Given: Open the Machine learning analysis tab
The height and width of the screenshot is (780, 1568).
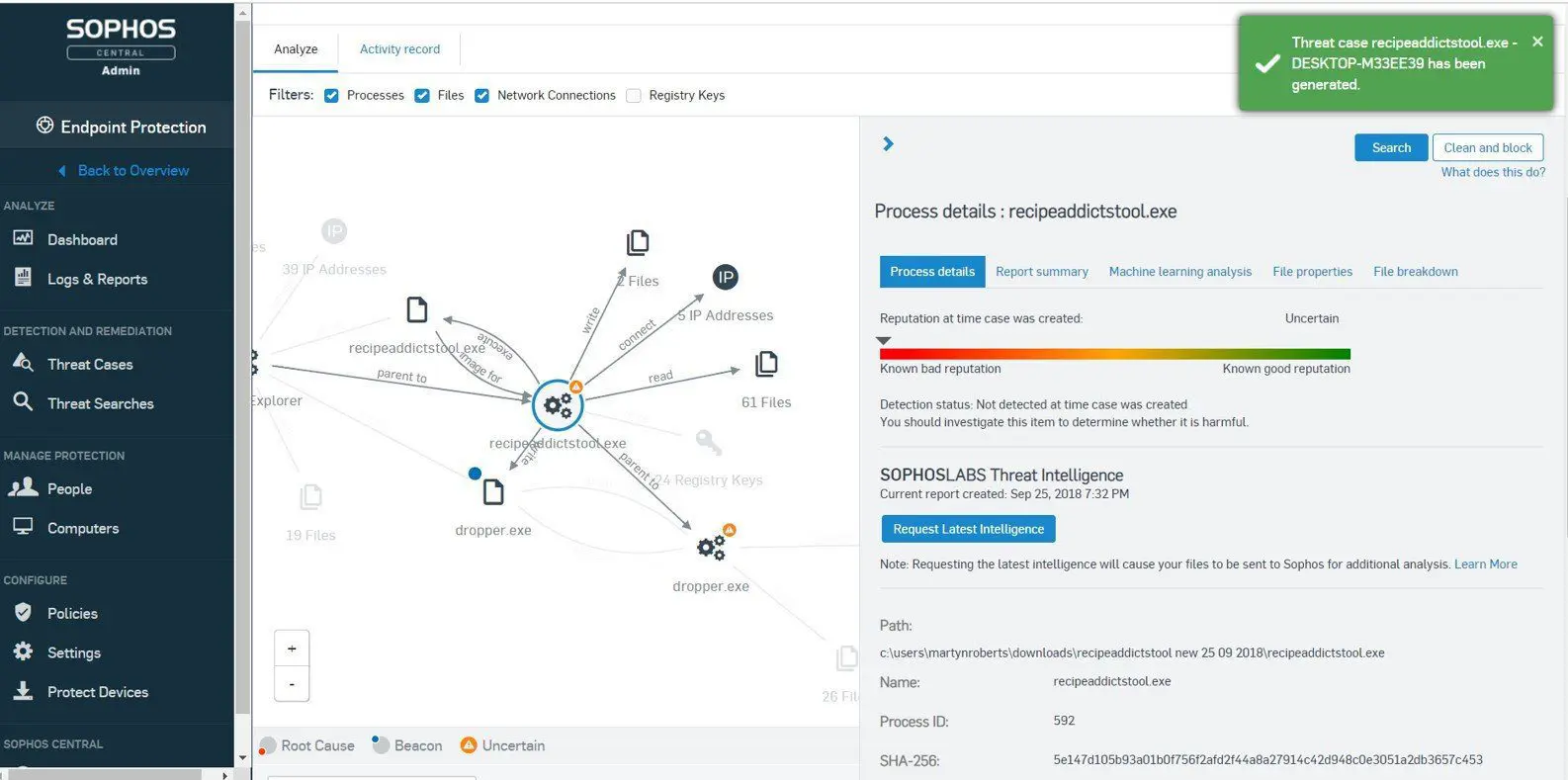Looking at the screenshot, I should (x=1179, y=272).
